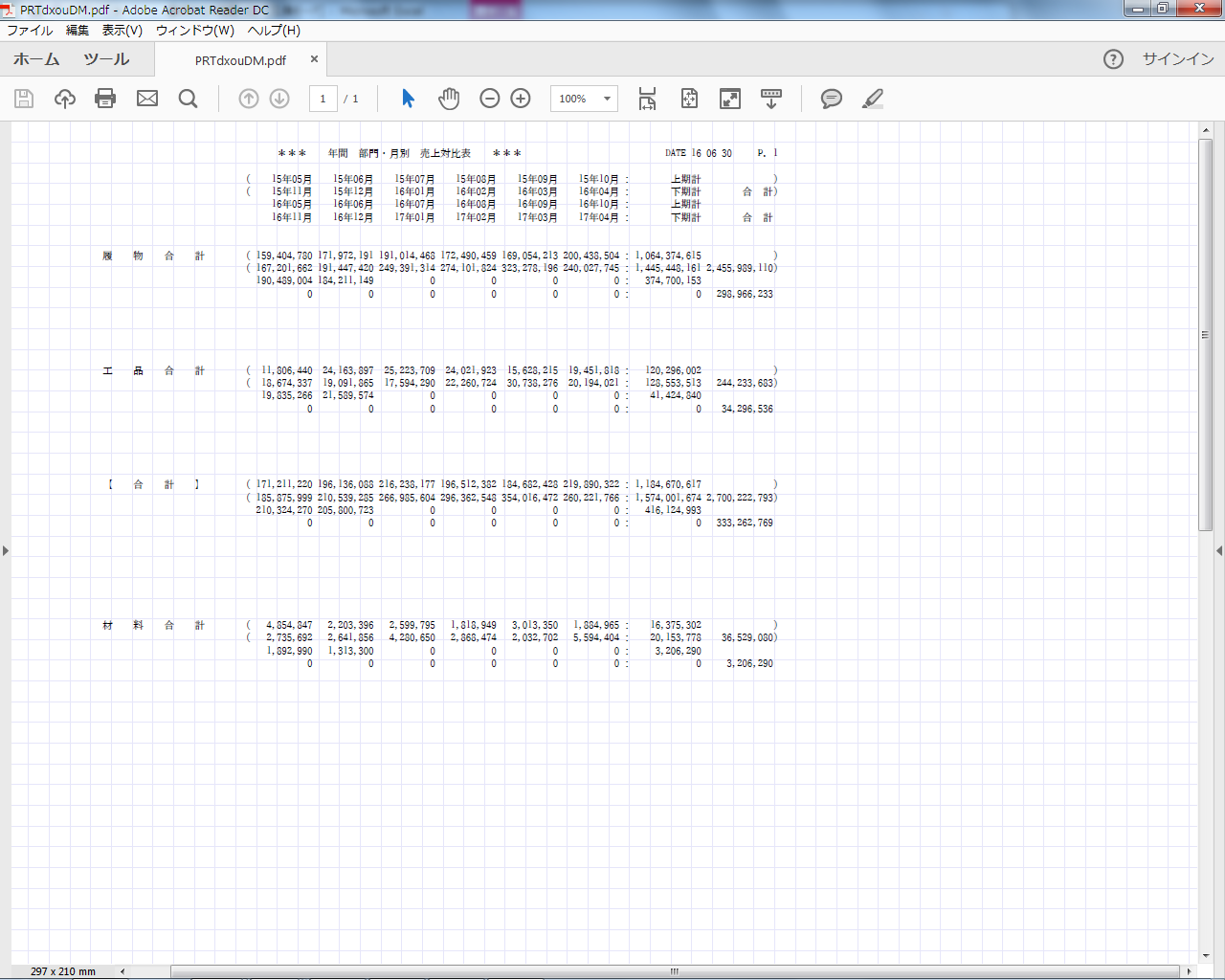This screenshot has width=1225, height=980.
Task: Open the 100% zoom level dropdown
Action: [x=606, y=99]
